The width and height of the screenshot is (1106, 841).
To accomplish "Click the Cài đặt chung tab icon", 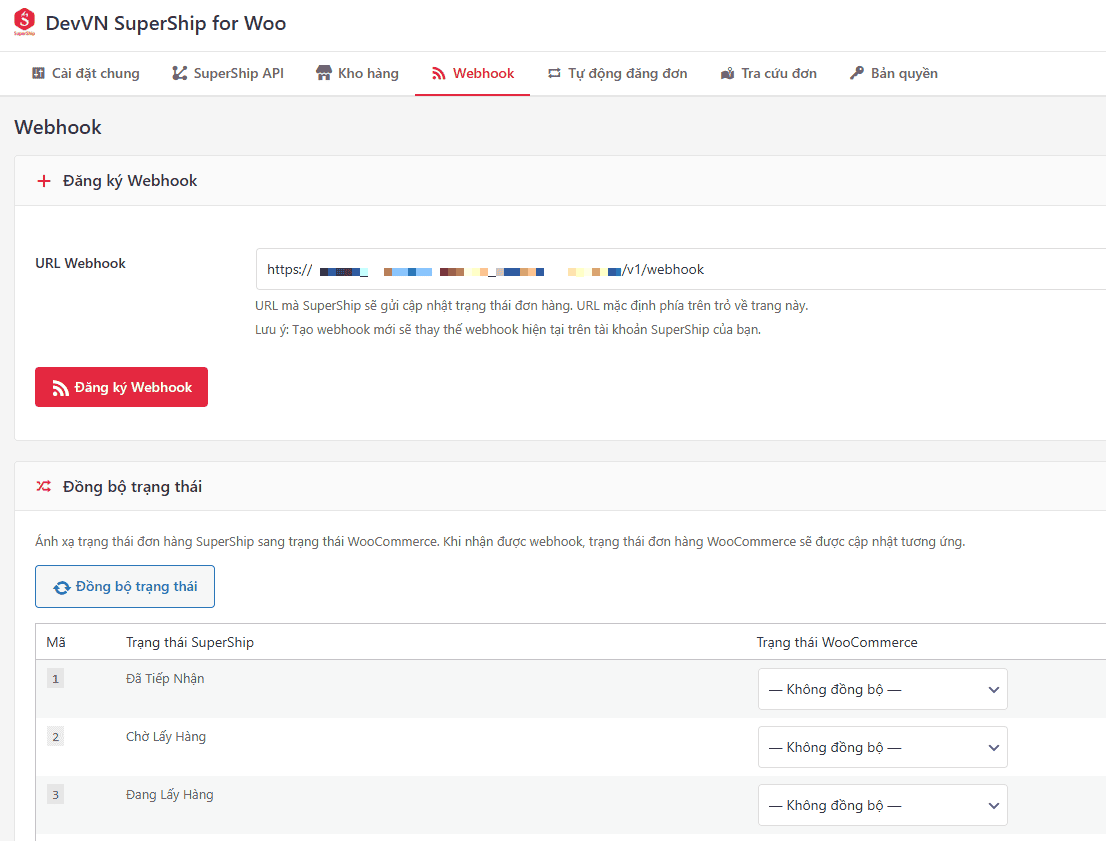I will tap(39, 74).
